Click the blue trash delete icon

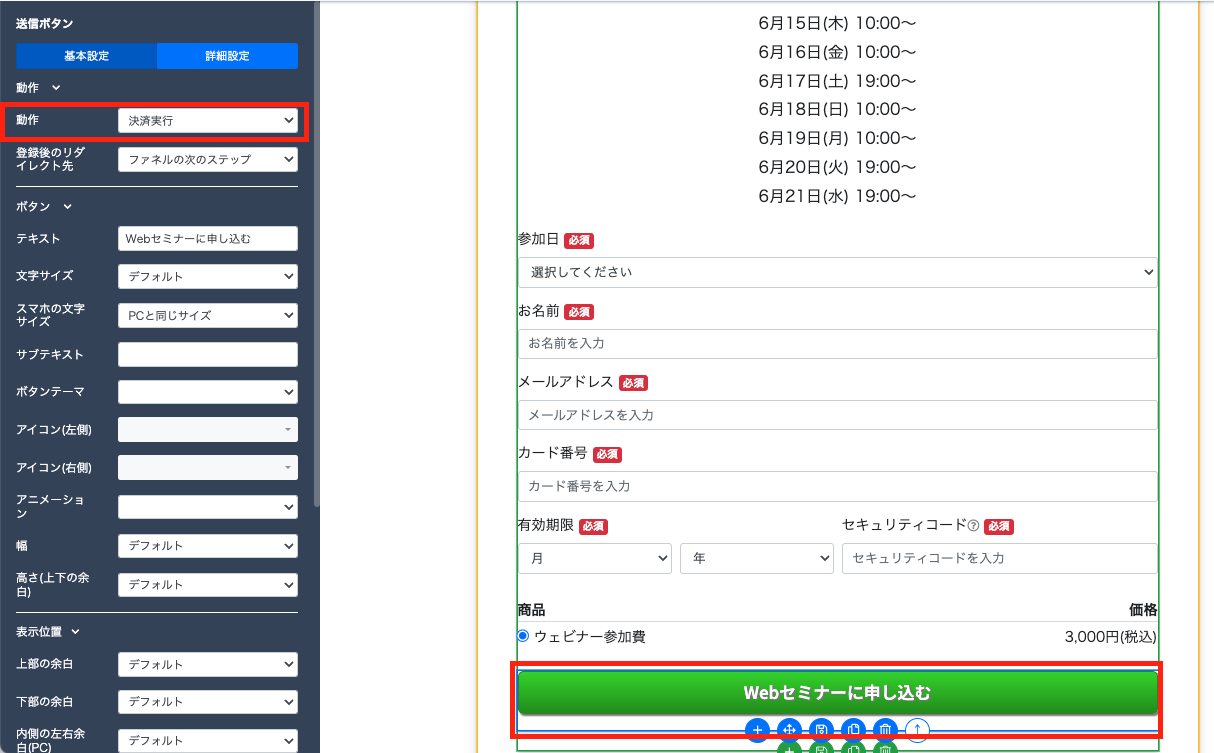[x=885, y=730]
